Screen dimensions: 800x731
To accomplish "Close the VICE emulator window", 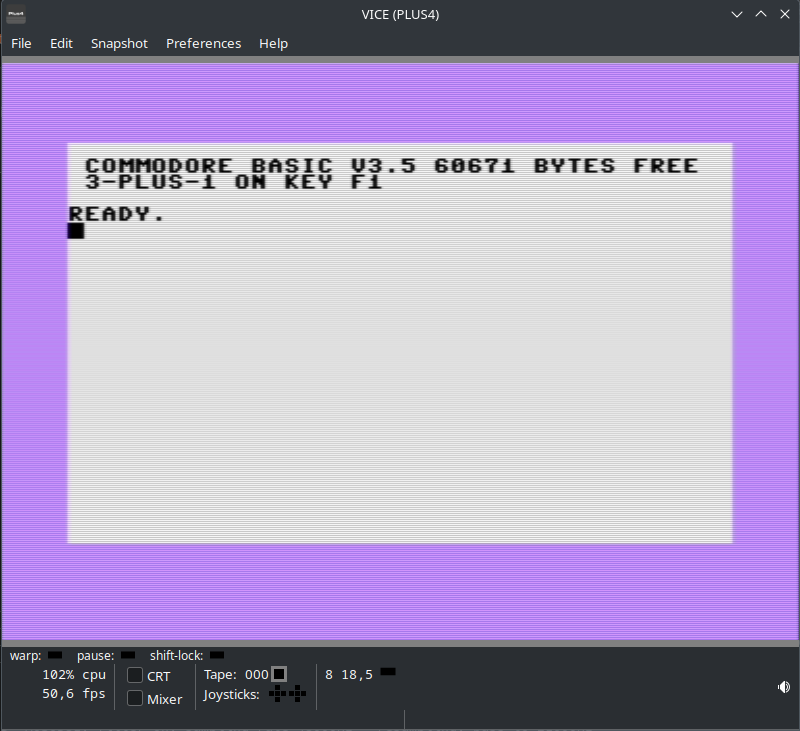I will (783, 15).
